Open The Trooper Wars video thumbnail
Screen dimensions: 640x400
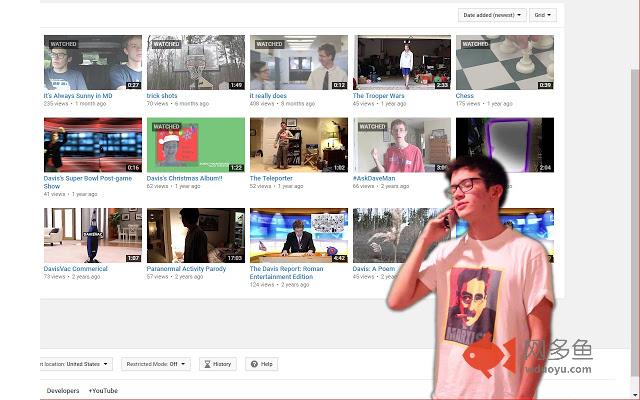(402, 62)
